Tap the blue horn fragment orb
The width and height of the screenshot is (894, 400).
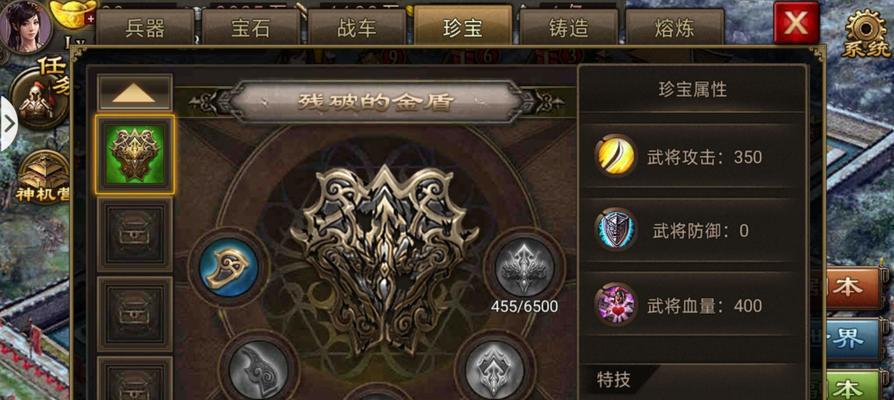point(229,267)
